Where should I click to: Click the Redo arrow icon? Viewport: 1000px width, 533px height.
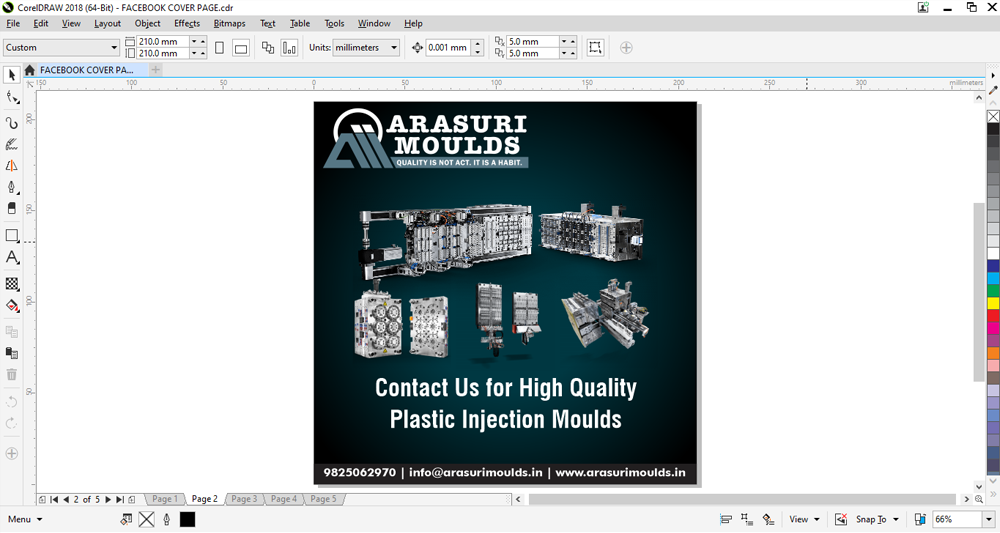11,423
